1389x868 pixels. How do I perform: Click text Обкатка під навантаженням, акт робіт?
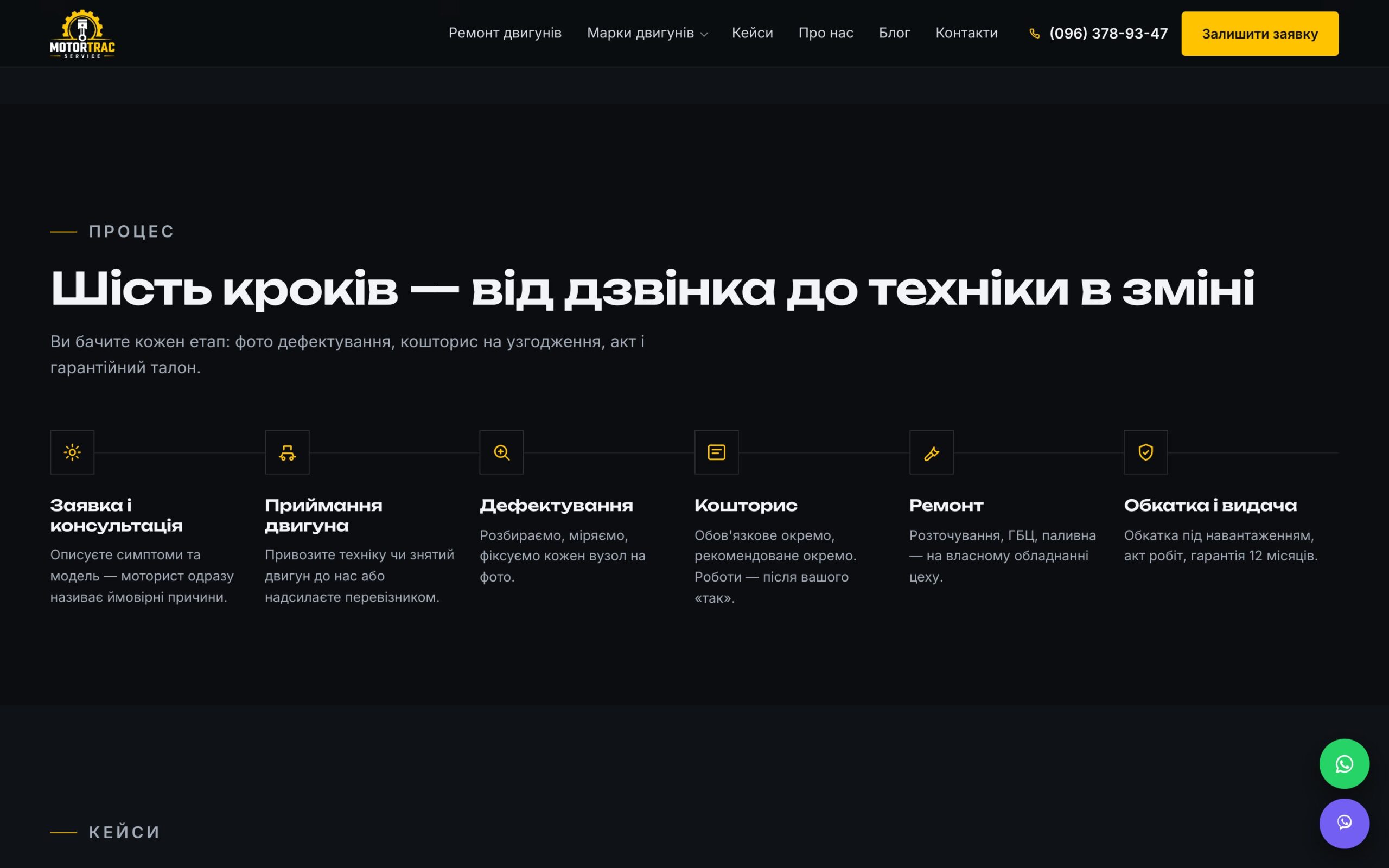tap(1221, 545)
